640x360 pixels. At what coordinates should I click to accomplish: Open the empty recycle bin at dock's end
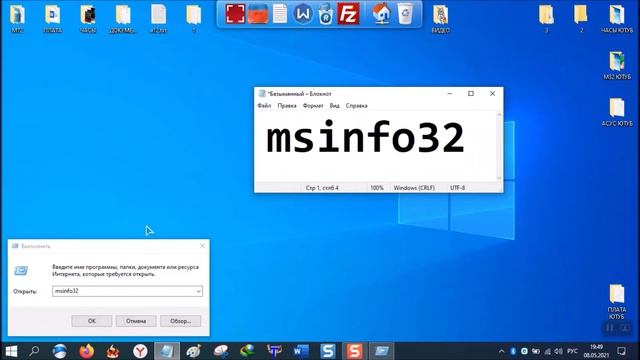(405, 13)
